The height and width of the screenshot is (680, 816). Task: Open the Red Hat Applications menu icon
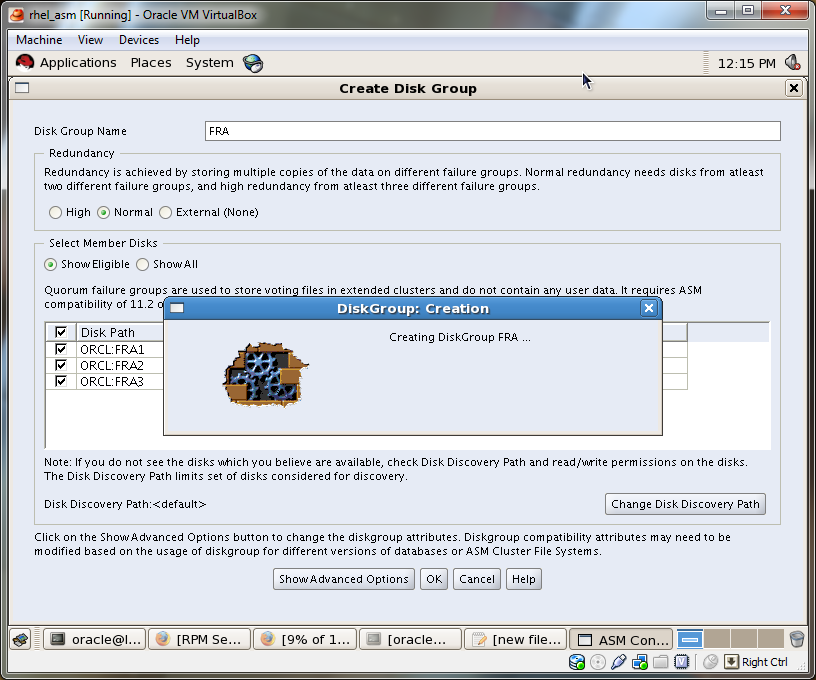(x=24, y=63)
